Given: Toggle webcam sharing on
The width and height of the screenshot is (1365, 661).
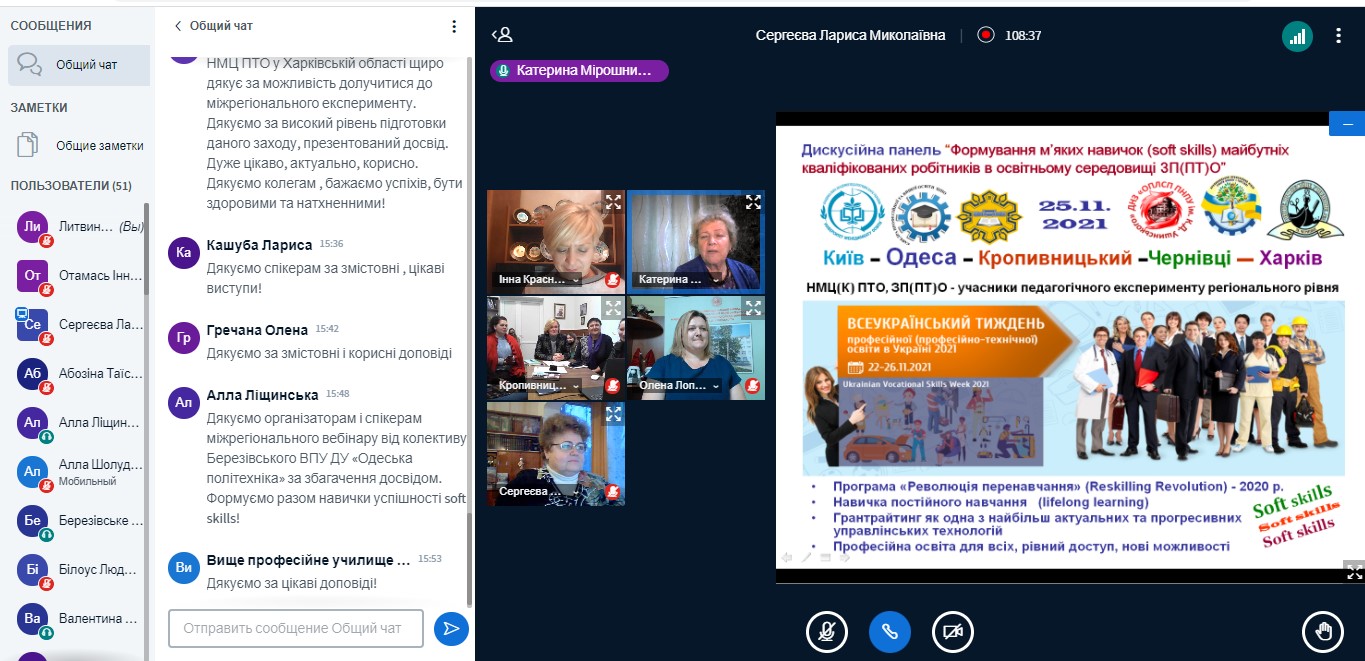Looking at the screenshot, I should pyautogui.click(x=952, y=631).
